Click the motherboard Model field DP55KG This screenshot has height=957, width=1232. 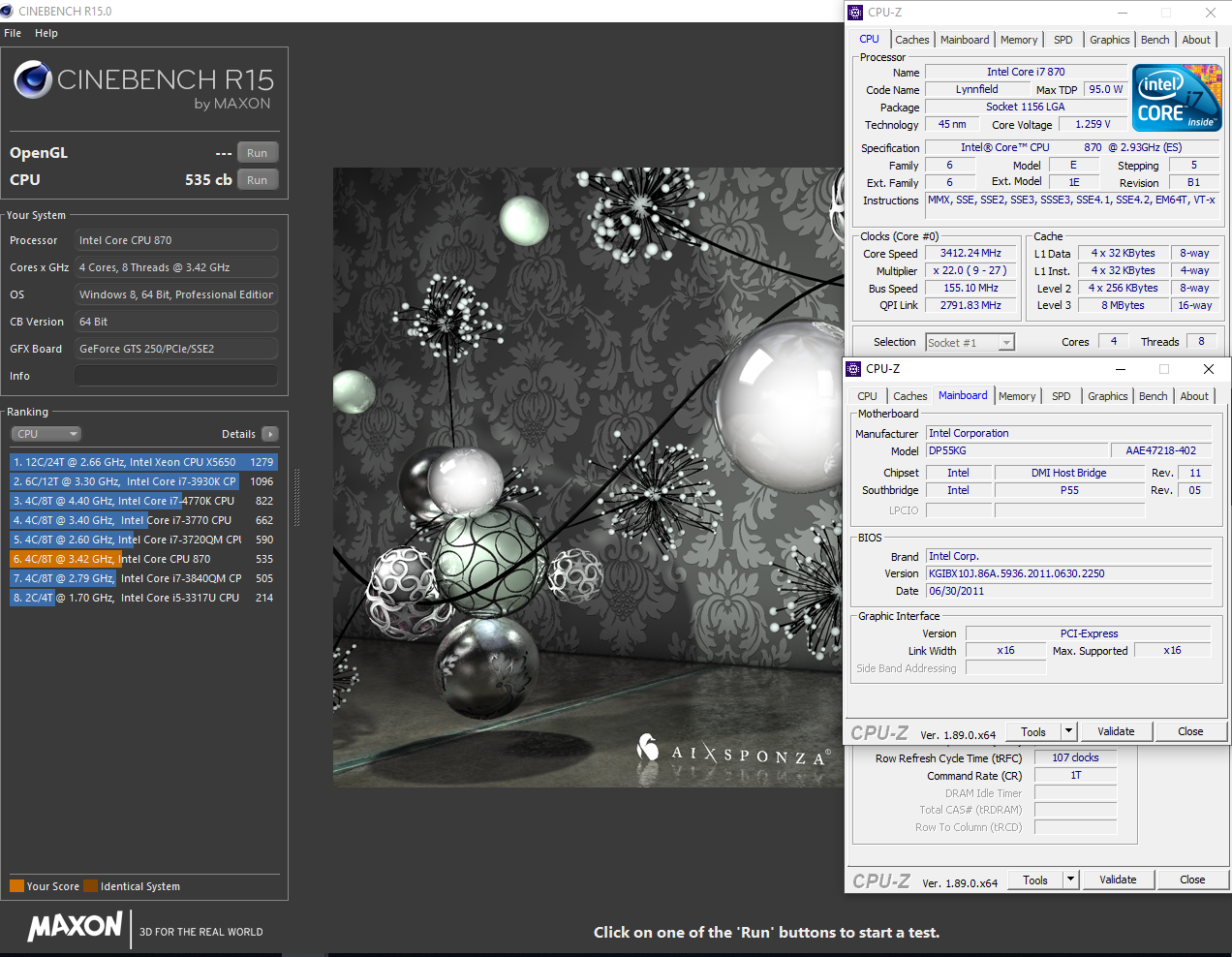(x=1017, y=450)
